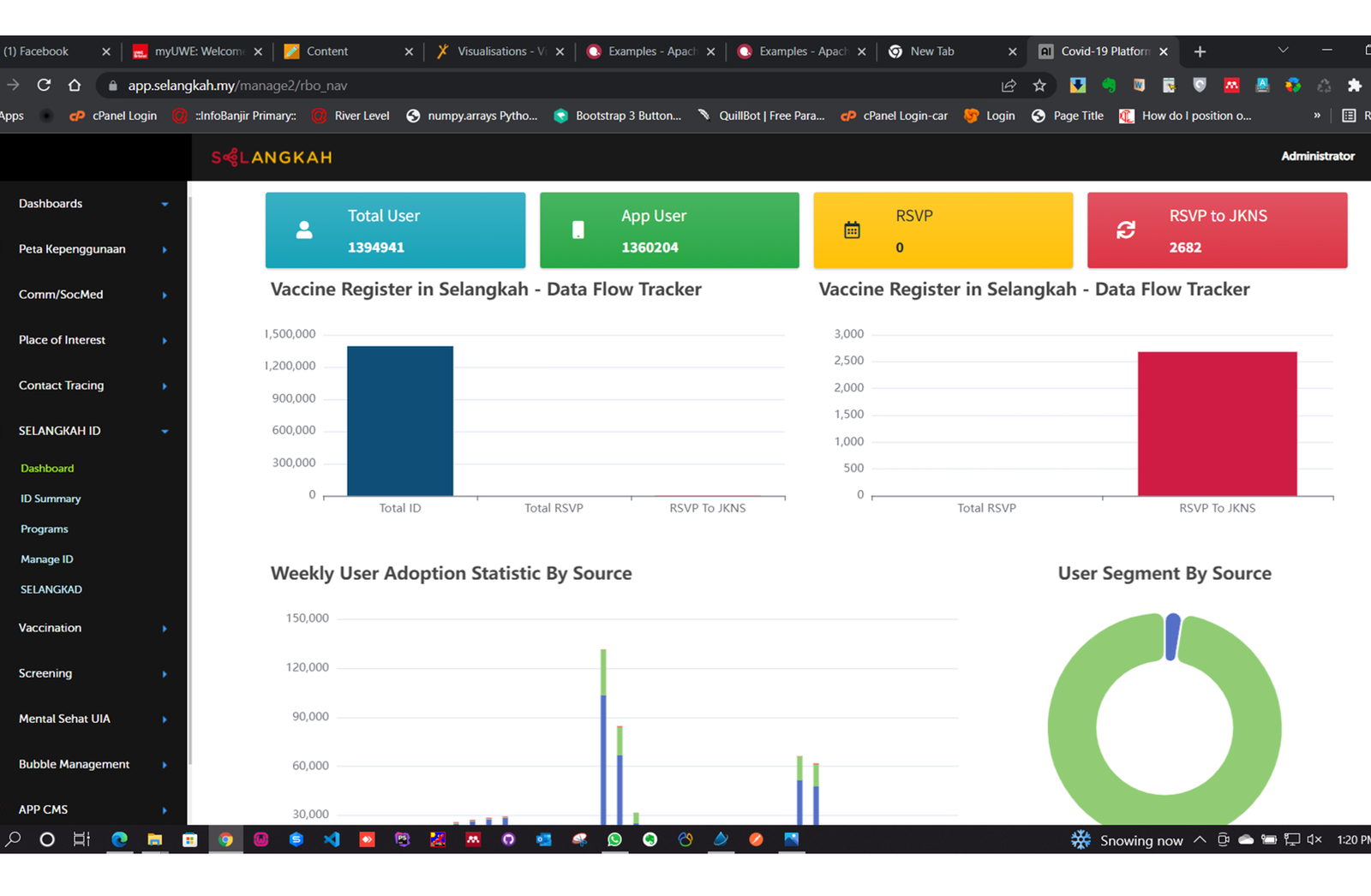
Task: Open the Manage ID sidebar link
Action: coord(47,559)
